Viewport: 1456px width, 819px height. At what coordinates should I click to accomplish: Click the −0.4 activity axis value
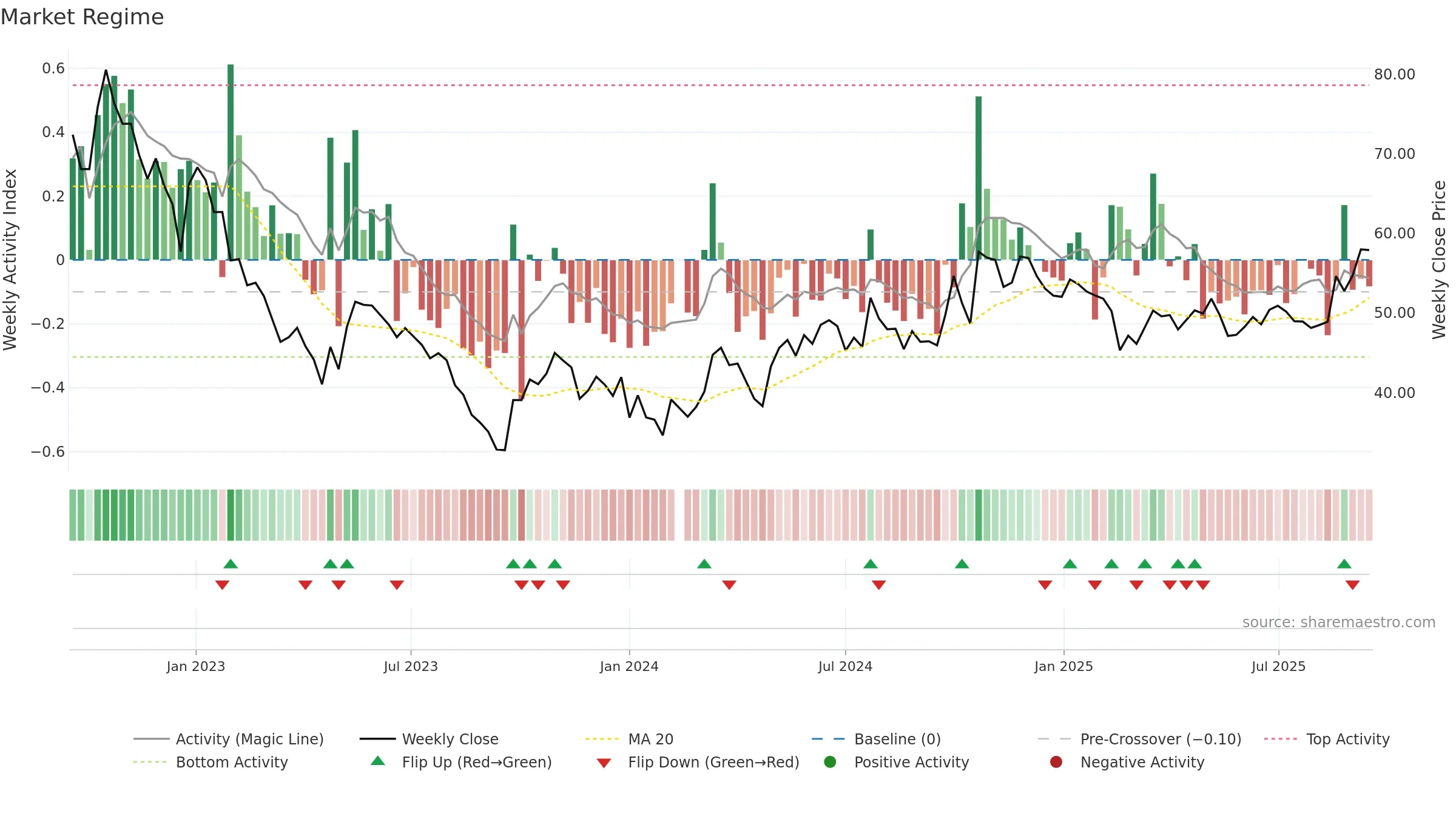coord(48,387)
